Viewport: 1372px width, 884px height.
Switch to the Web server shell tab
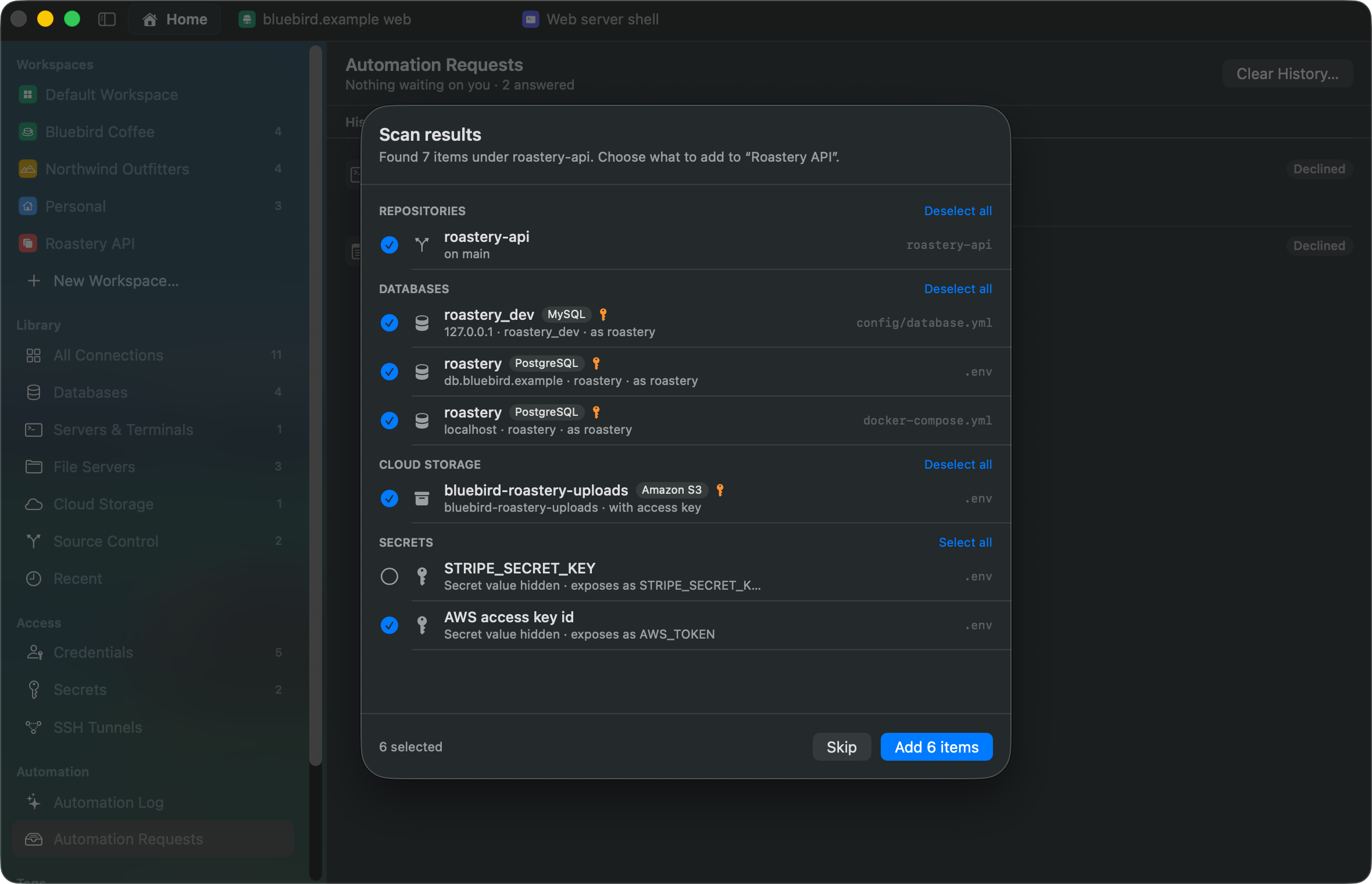tap(591, 19)
